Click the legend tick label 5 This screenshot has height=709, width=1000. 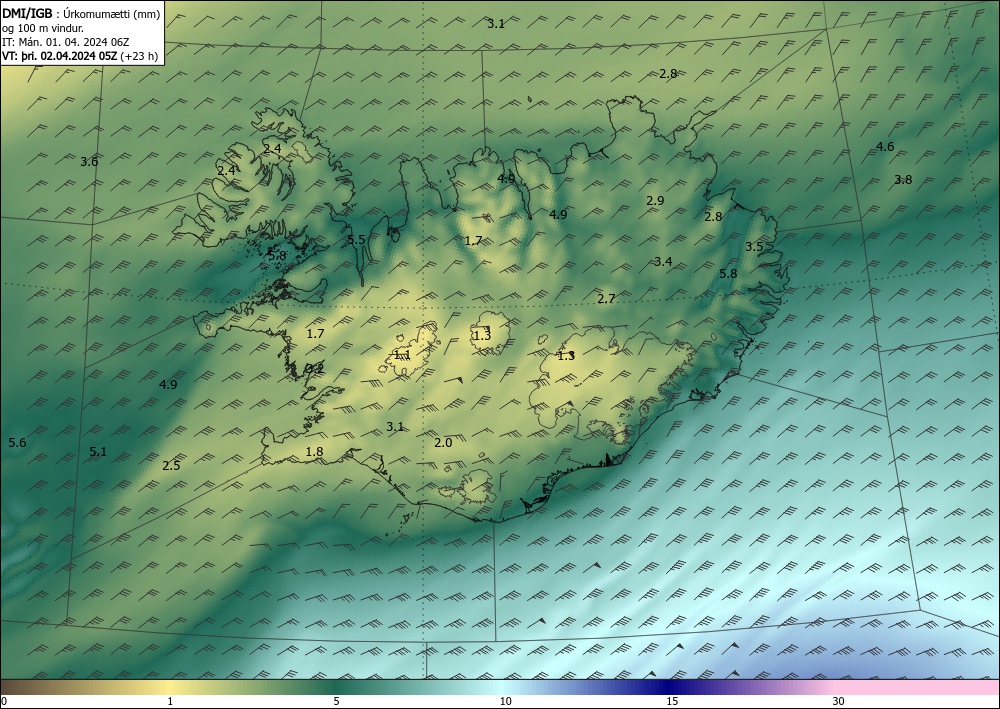pyautogui.click(x=337, y=702)
